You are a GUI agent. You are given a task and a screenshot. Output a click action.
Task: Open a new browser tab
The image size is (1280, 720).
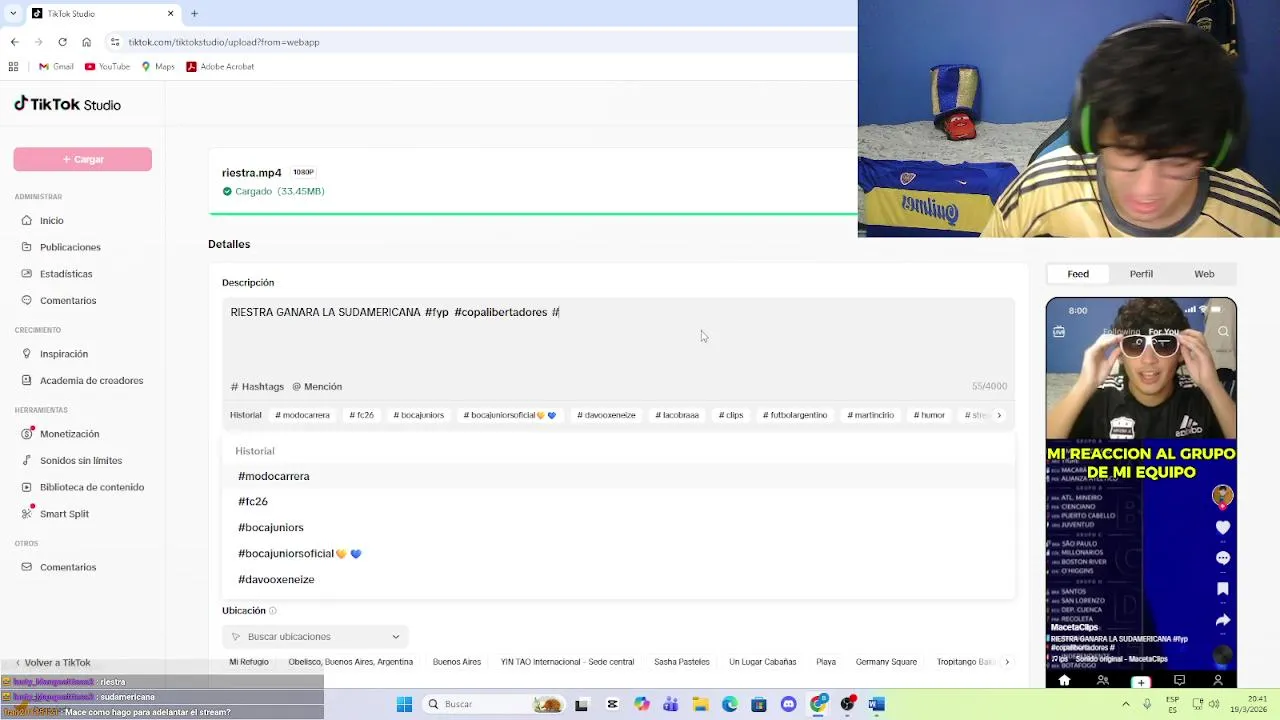[x=194, y=13]
